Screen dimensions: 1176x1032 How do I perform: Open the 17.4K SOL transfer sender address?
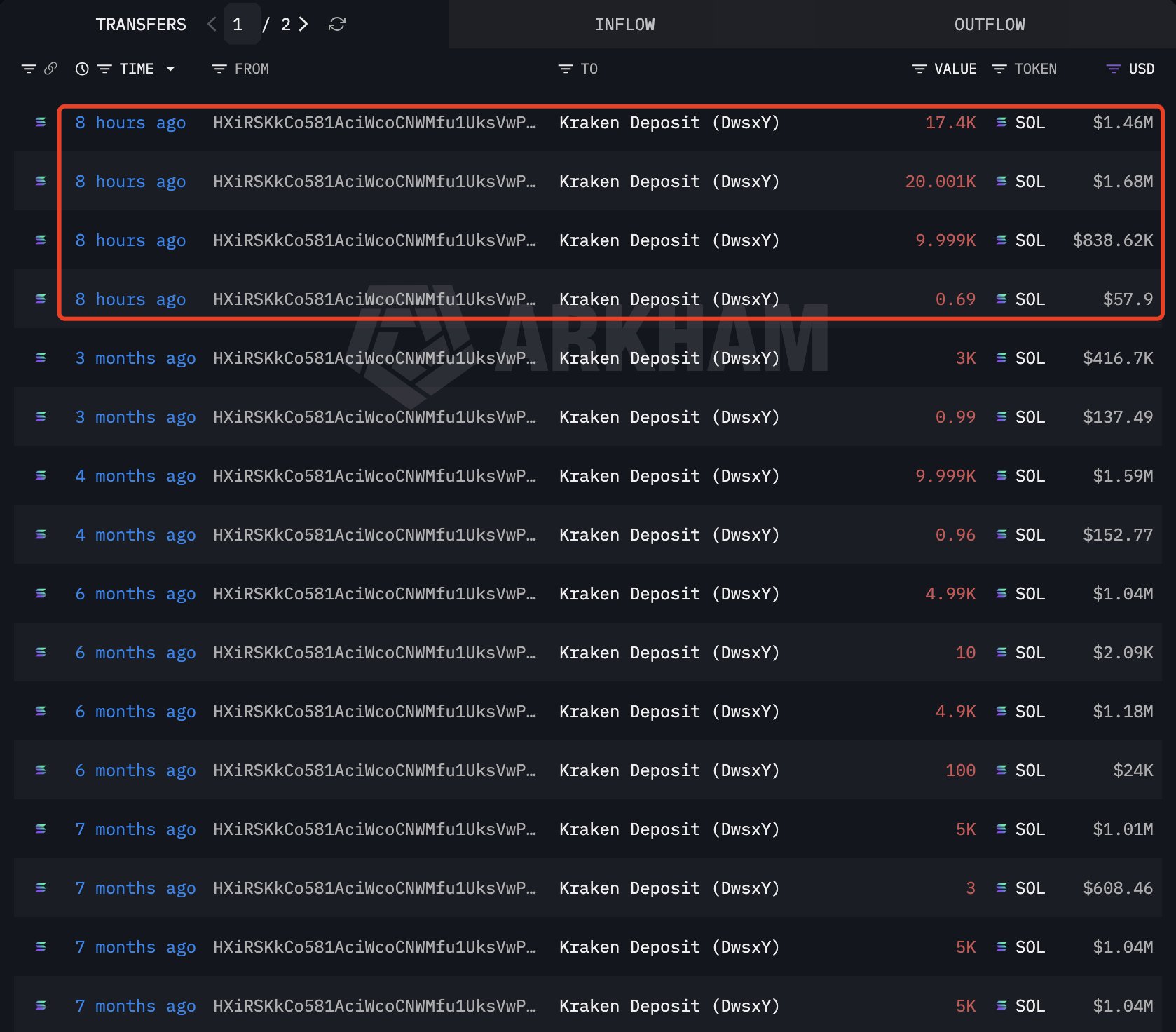[374, 123]
